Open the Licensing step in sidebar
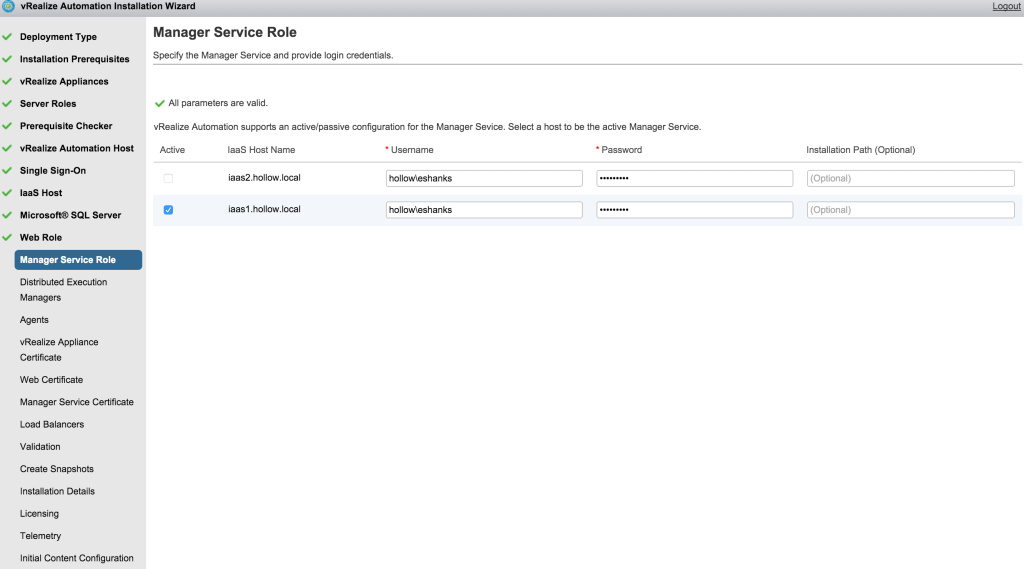 tap(39, 514)
